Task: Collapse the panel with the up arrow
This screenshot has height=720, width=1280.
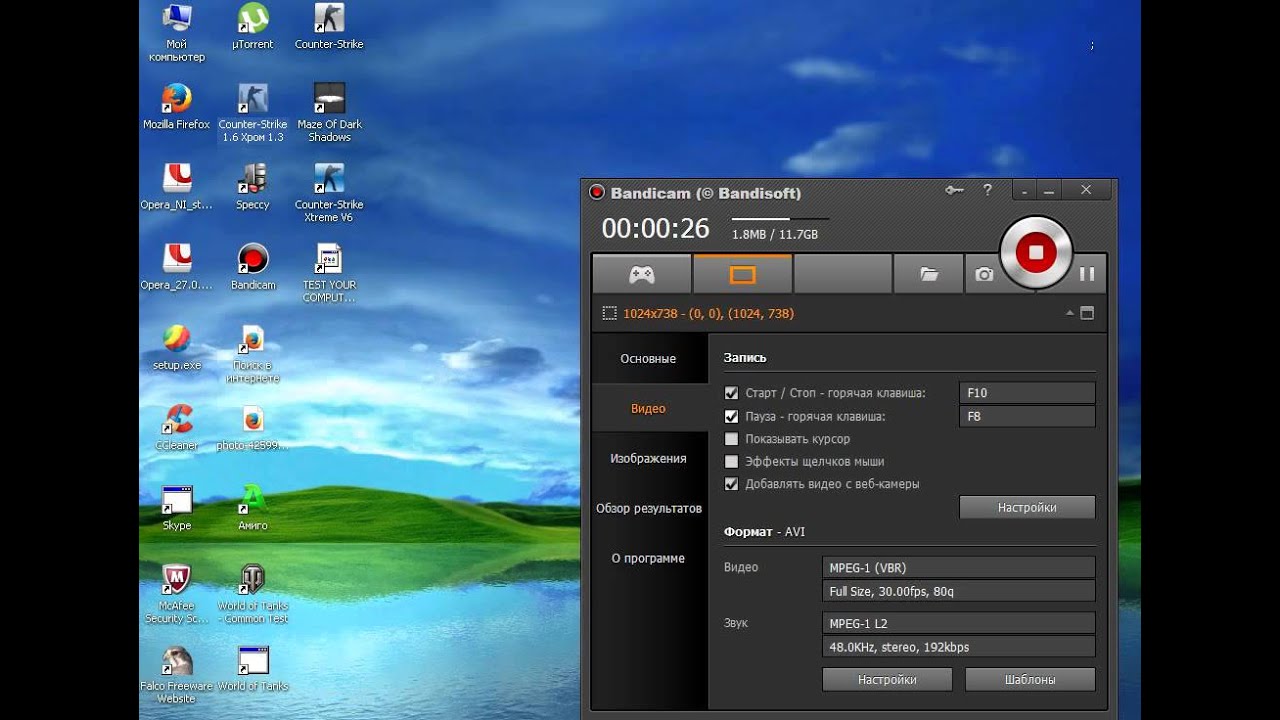Action: [1069, 313]
